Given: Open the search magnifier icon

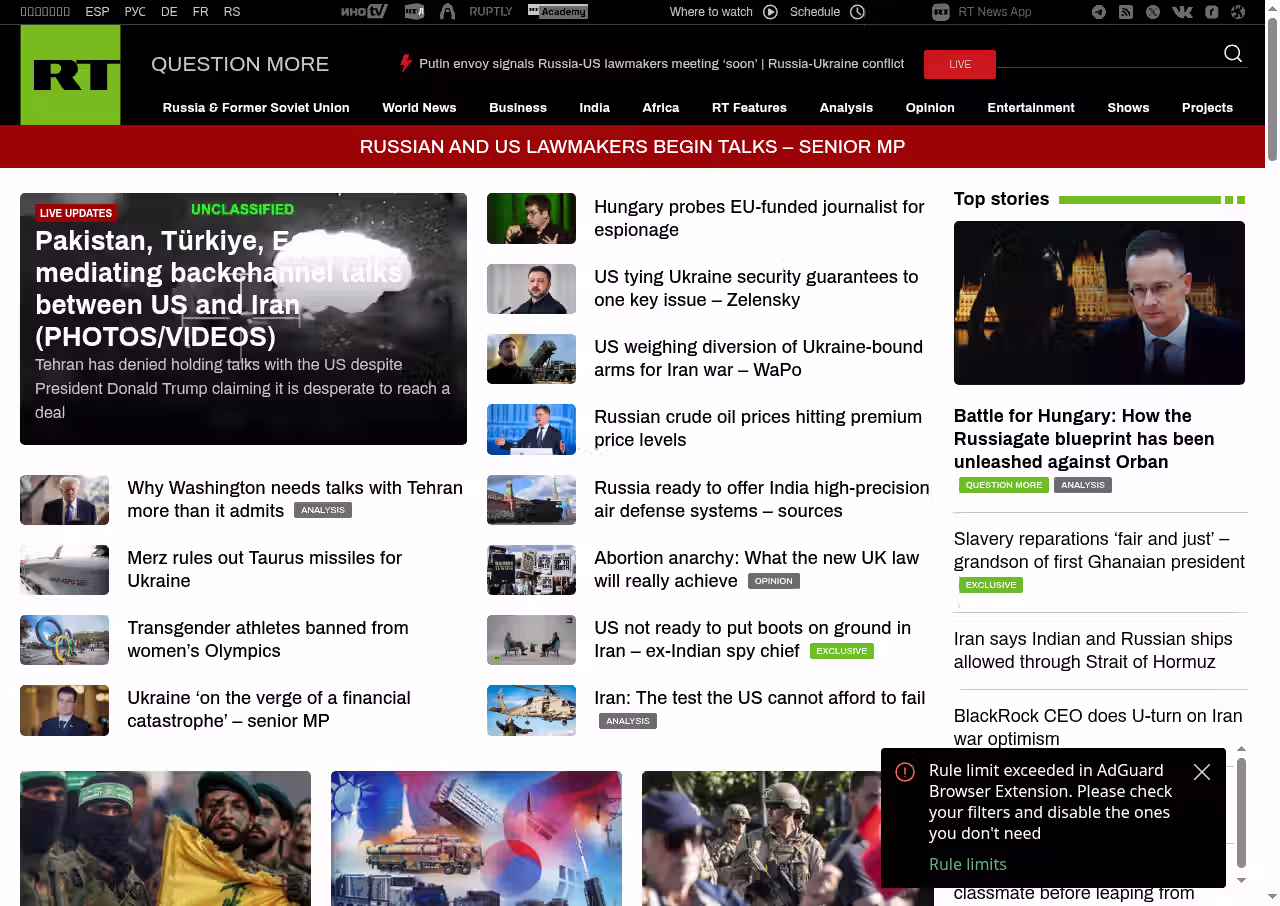Looking at the screenshot, I should 1233,54.
